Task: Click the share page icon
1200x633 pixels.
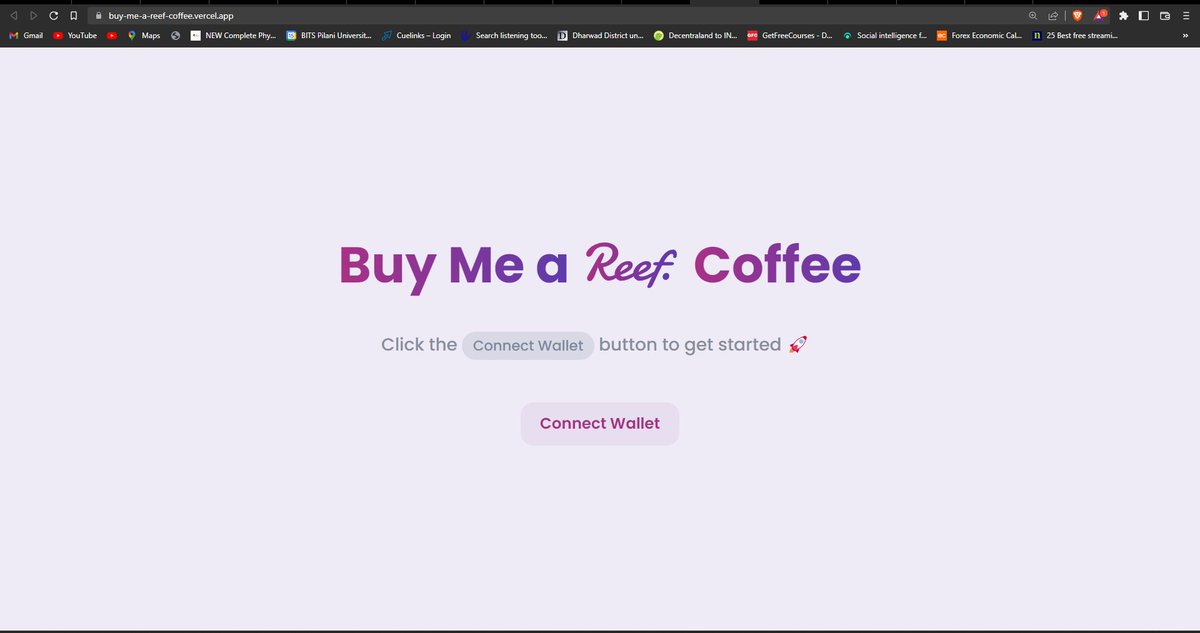Action: 1053,16
